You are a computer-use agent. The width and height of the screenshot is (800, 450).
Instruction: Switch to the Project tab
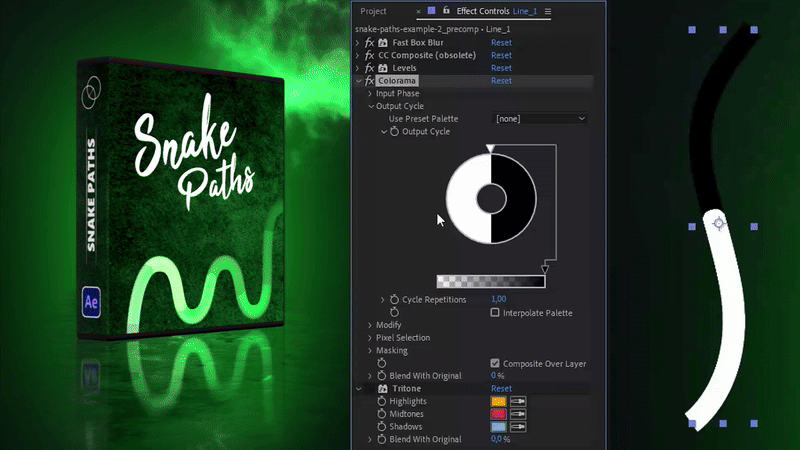click(x=373, y=11)
